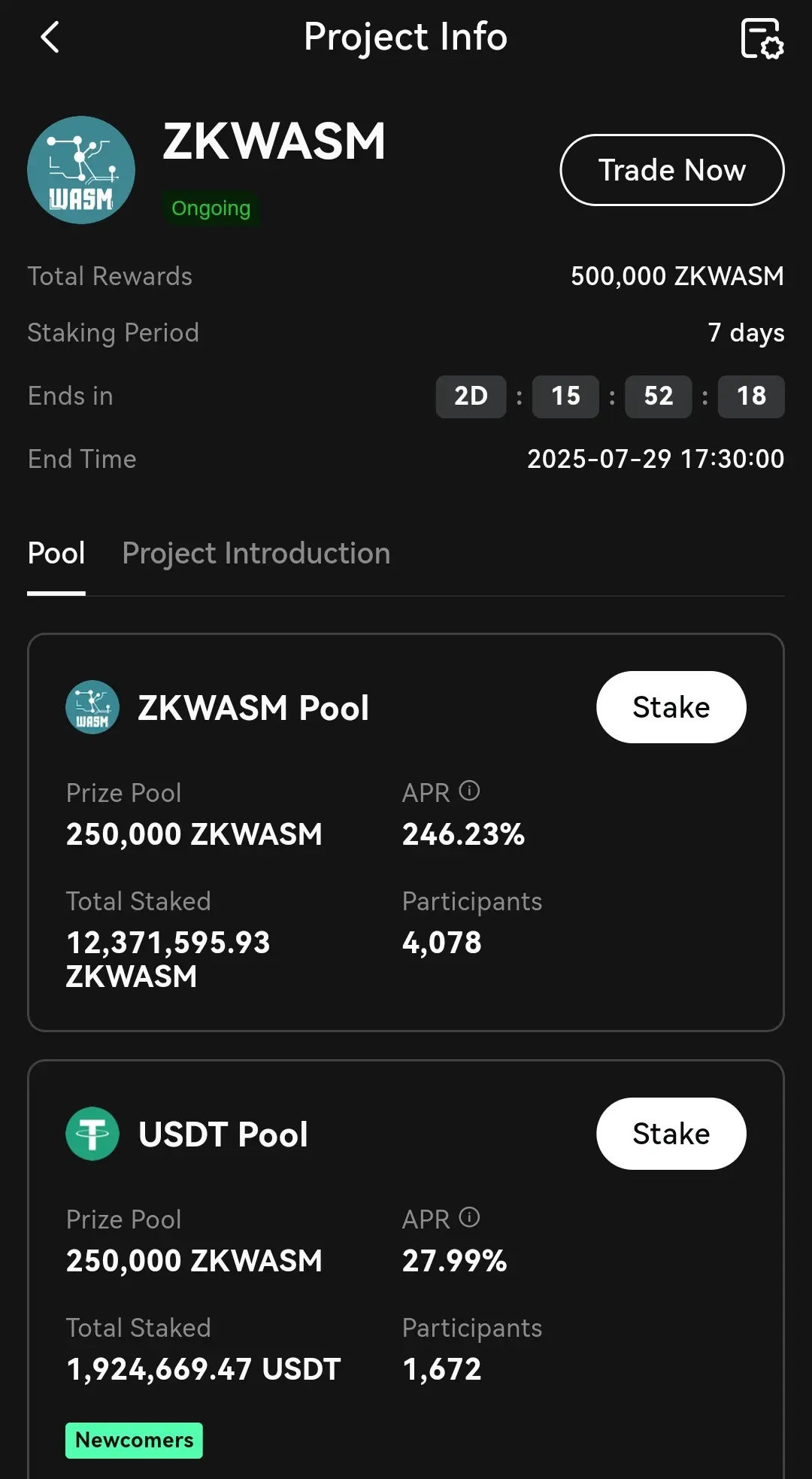Select the Pool tab
Screen dimensions: 812x1479
click(56, 554)
